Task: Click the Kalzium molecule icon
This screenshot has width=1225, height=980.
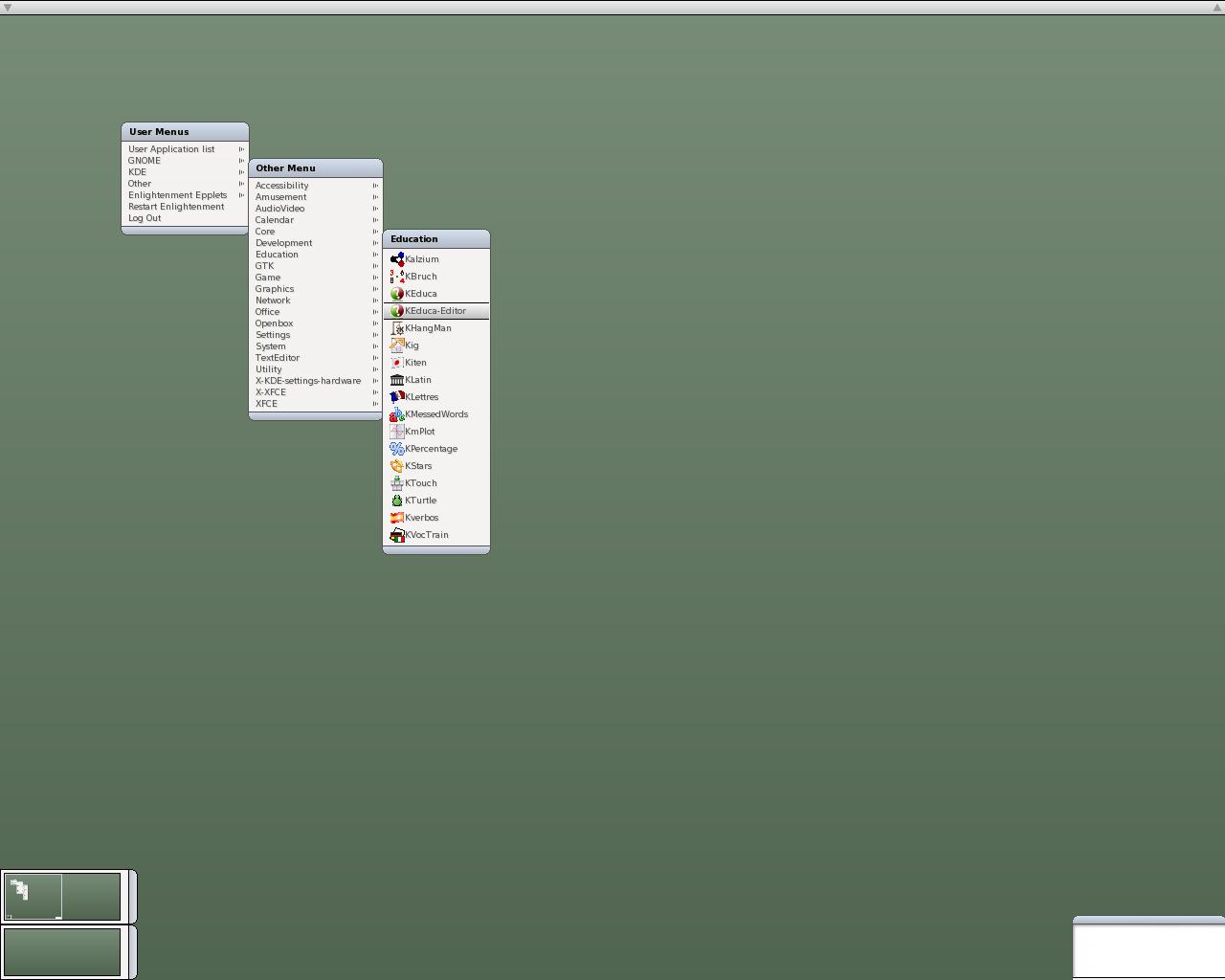Action: 397,259
